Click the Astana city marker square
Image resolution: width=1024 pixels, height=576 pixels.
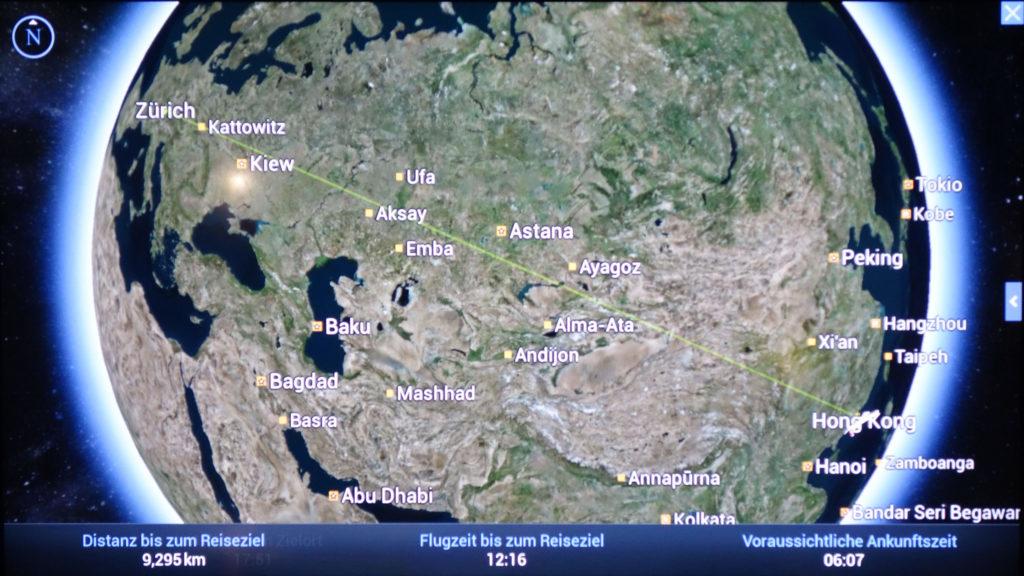[x=502, y=231]
